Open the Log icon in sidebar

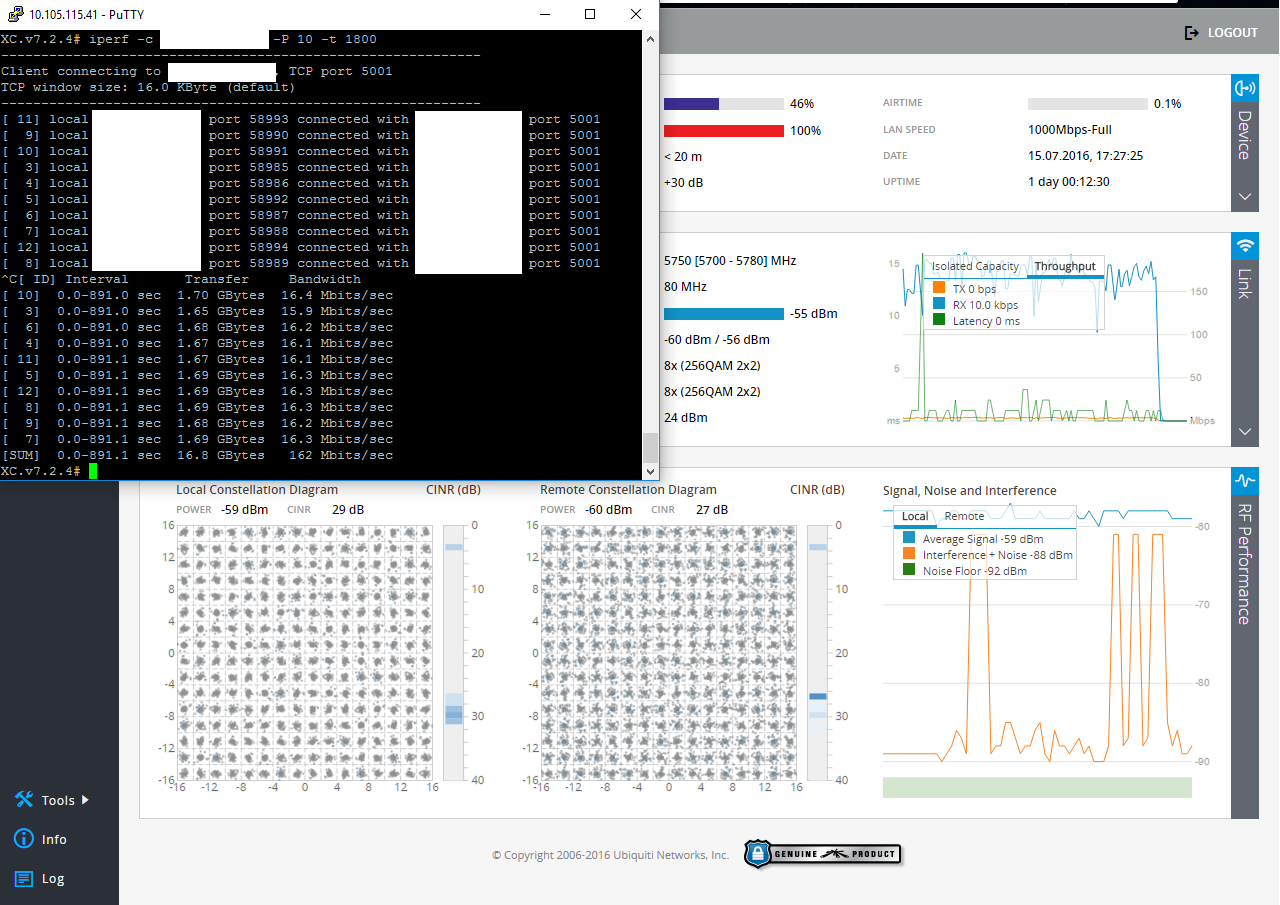24,879
